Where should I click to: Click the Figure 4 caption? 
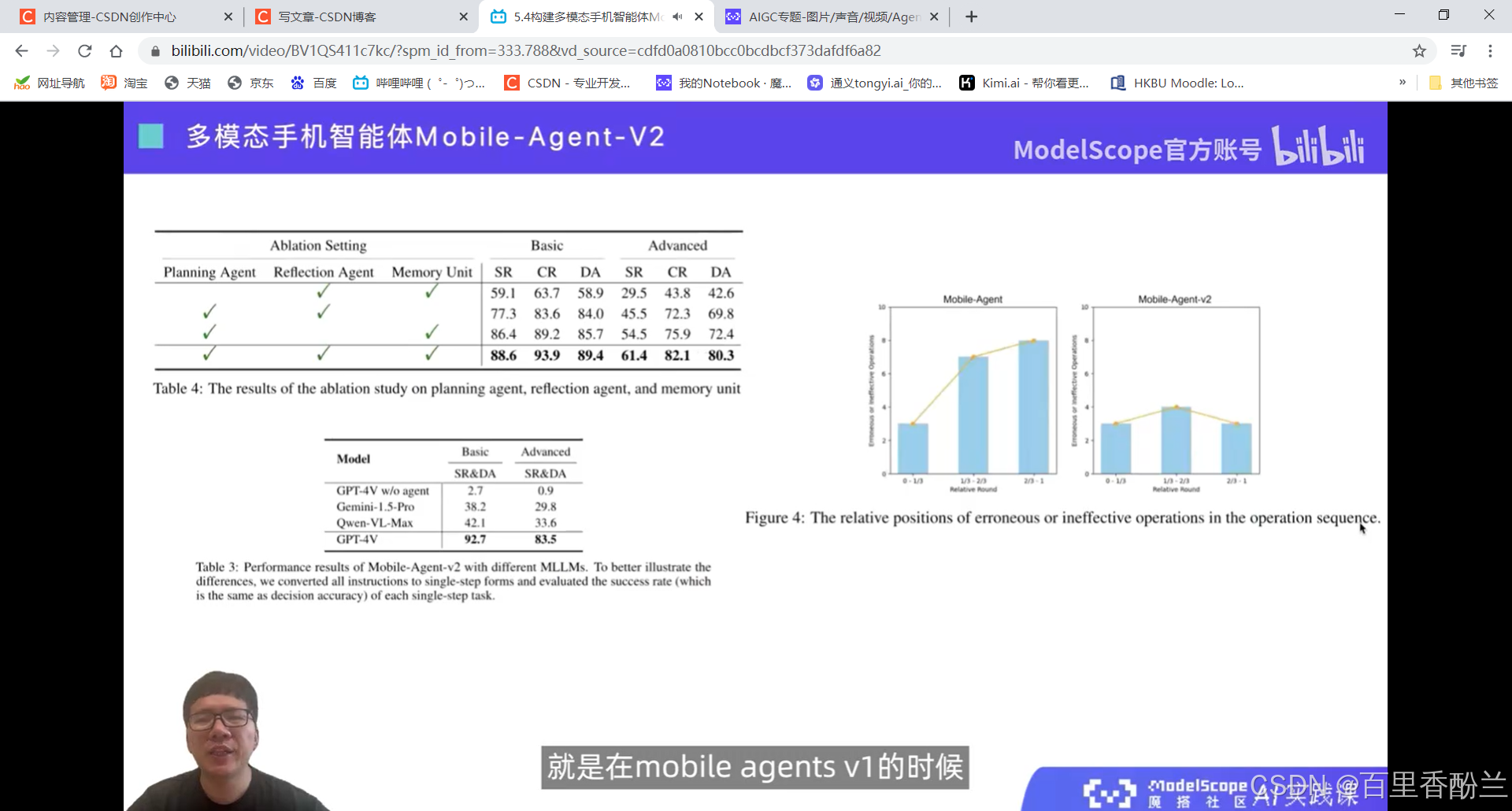point(1062,517)
